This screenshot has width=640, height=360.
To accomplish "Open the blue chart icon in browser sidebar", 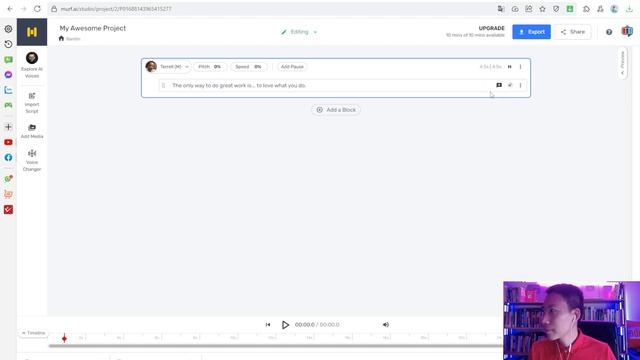I will click(x=8, y=90).
